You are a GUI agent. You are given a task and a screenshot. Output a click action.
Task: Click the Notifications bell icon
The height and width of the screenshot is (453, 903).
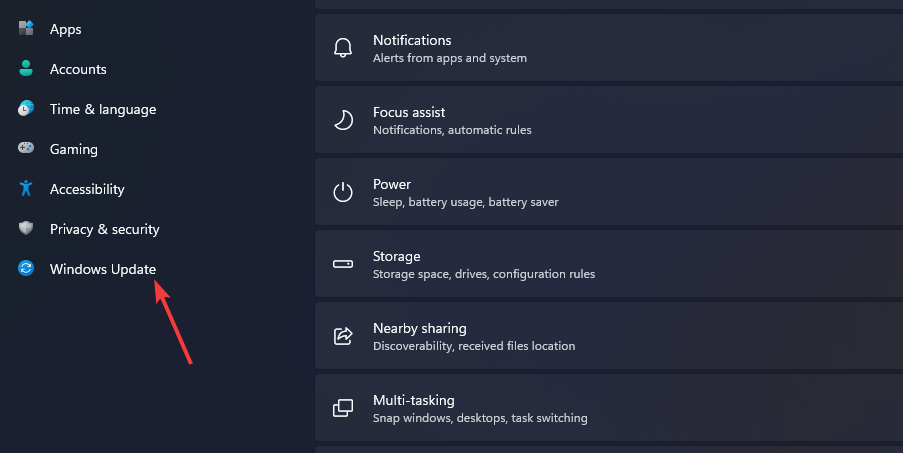(x=343, y=48)
